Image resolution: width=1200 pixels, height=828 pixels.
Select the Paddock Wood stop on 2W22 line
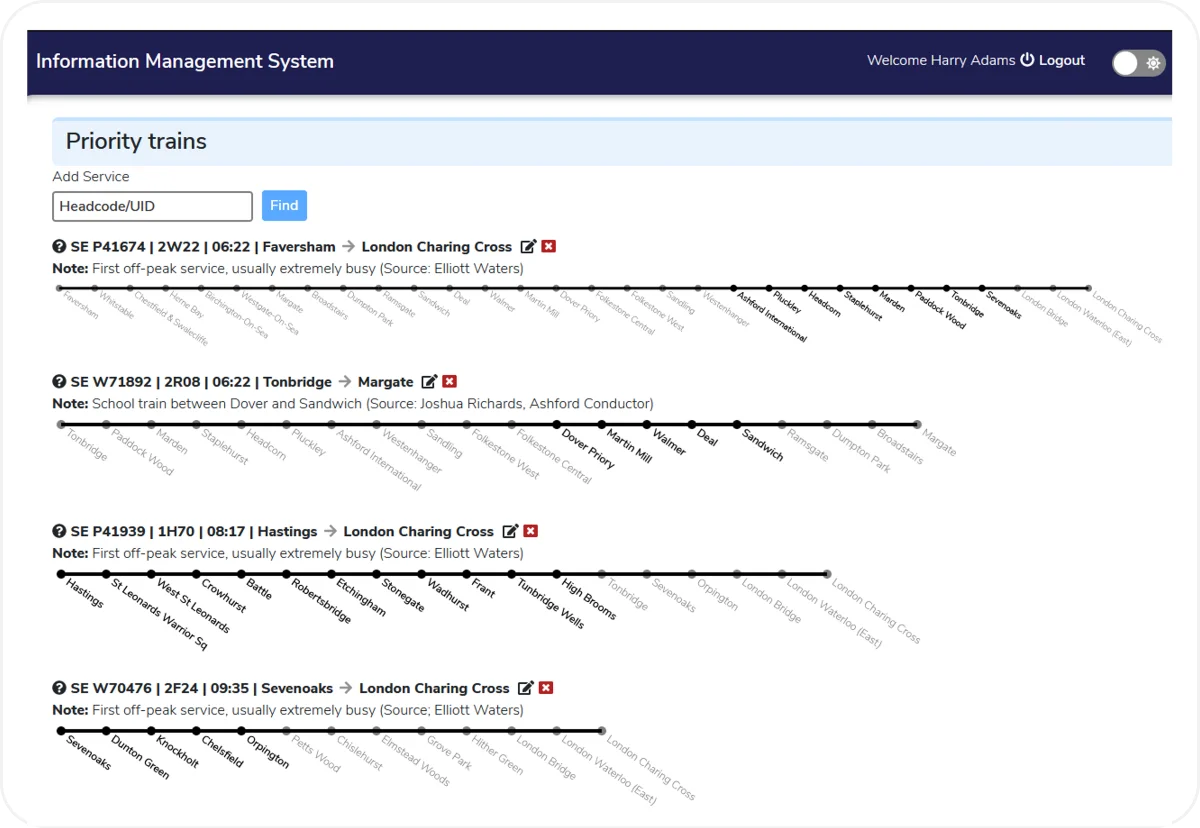click(911, 288)
